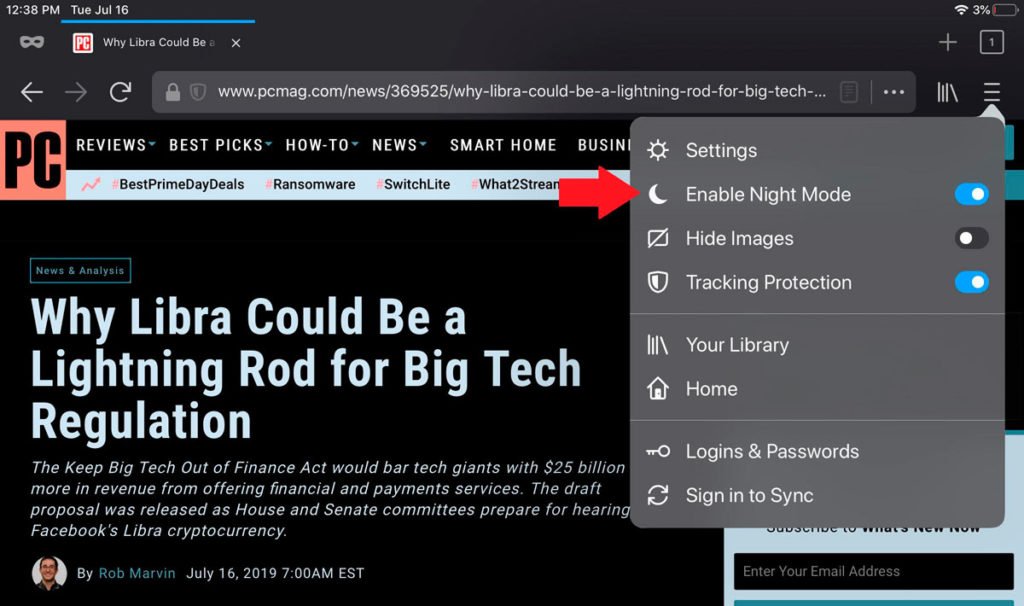This screenshot has height=606, width=1024.
Task: Turn on the Hide Images switch
Action: pyautogui.click(x=971, y=238)
